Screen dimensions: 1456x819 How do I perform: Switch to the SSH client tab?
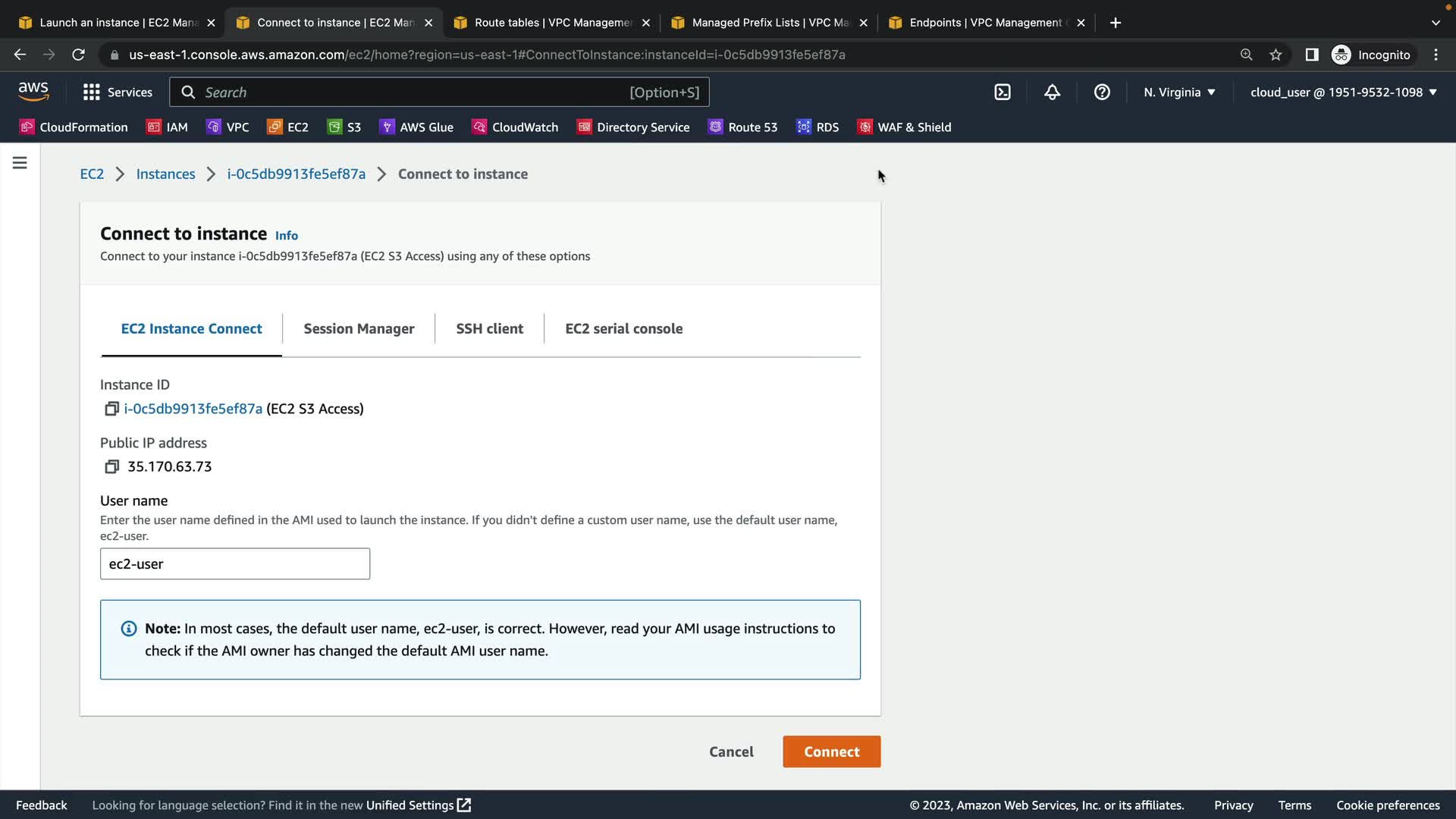tap(489, 328)
